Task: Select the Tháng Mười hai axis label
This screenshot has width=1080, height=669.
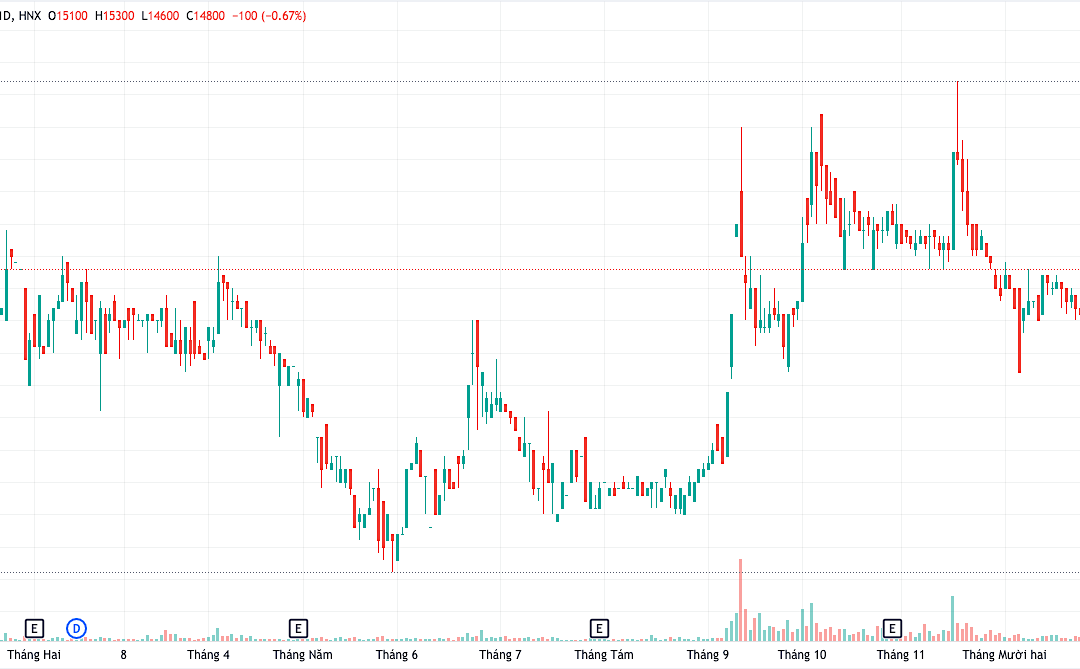Action: [x=1004, y=655]
